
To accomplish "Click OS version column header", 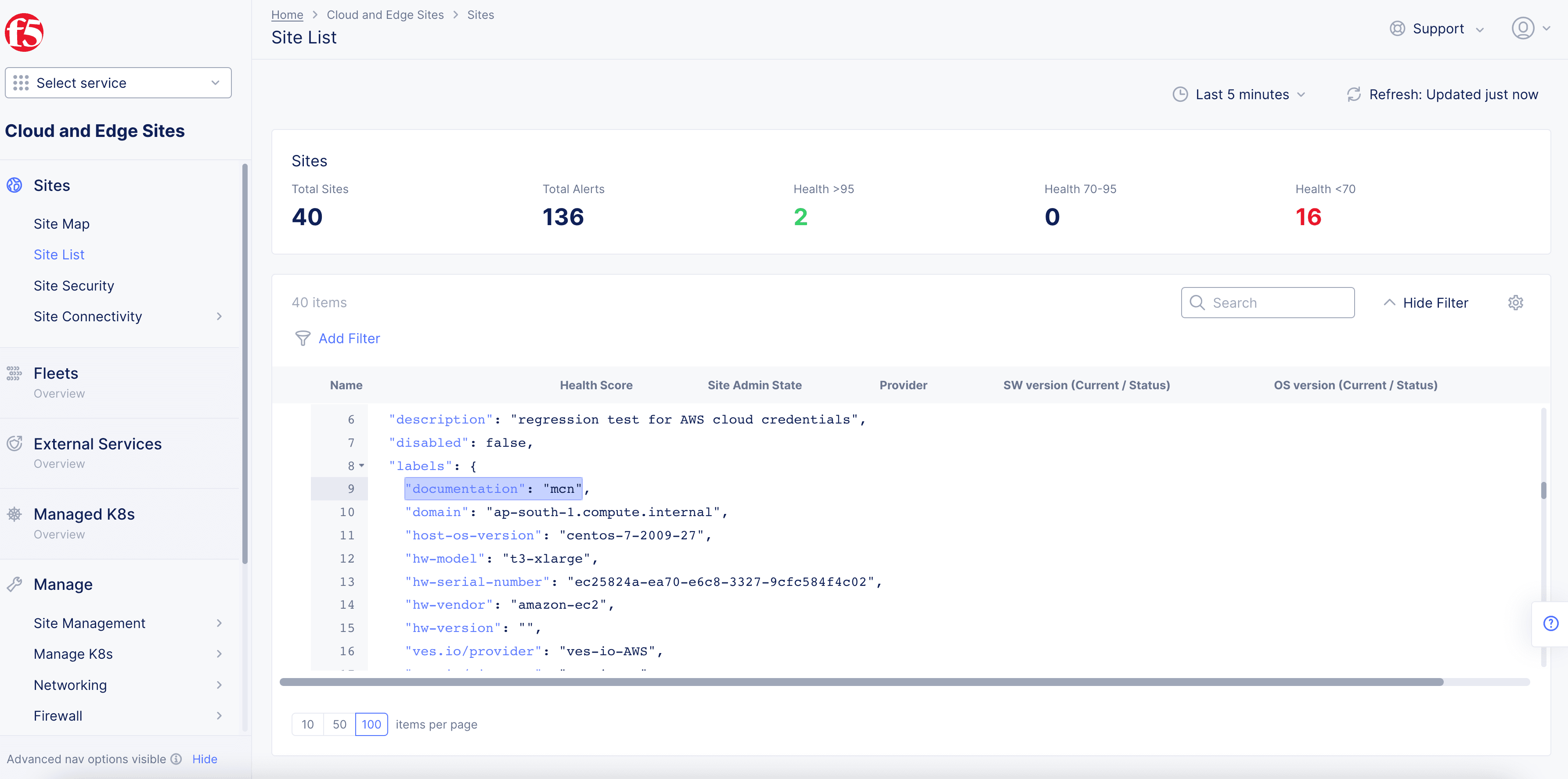I will (1355, 384).
